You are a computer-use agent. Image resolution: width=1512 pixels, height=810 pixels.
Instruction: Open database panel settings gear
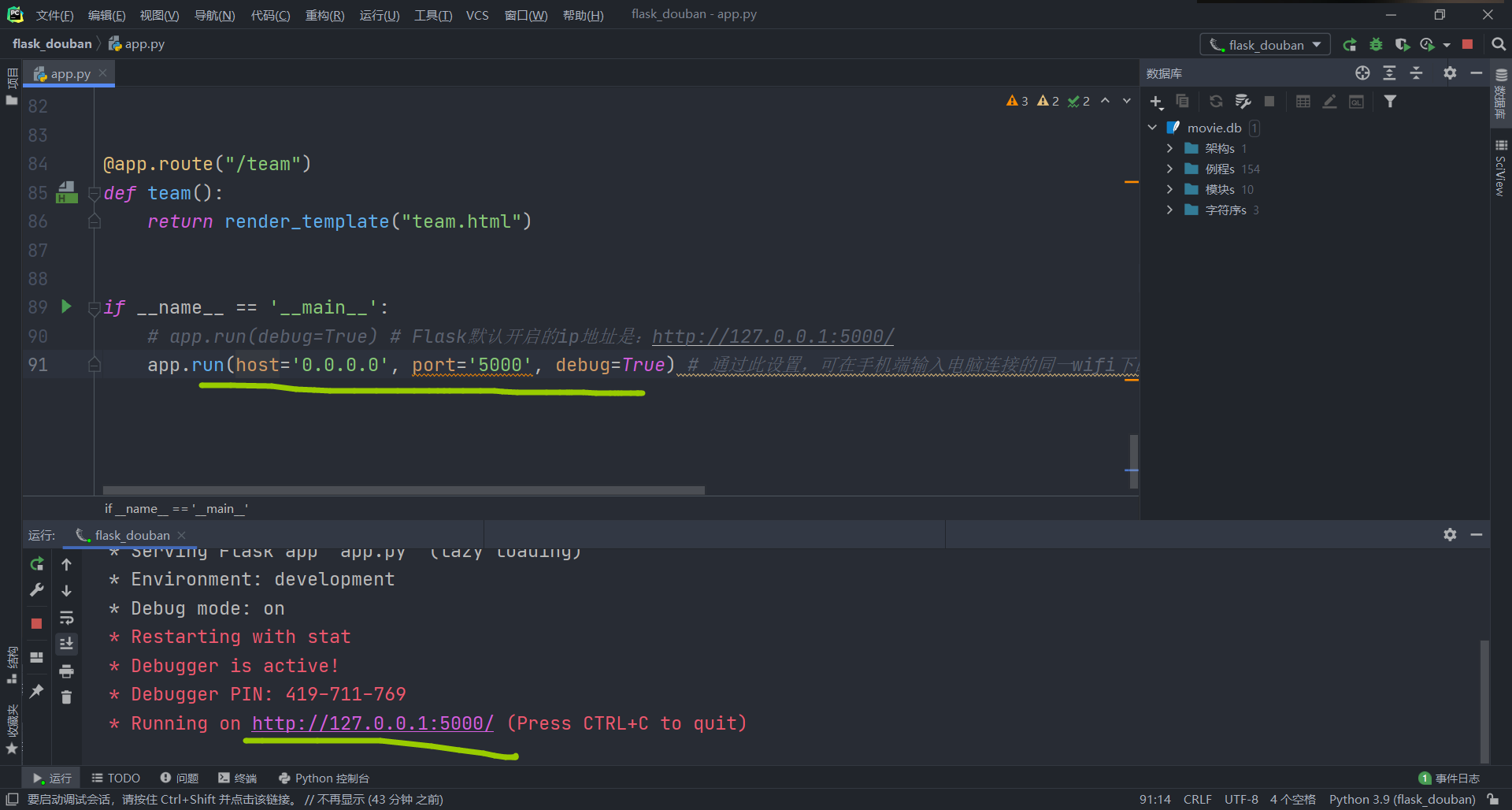tap(1450, 73)
